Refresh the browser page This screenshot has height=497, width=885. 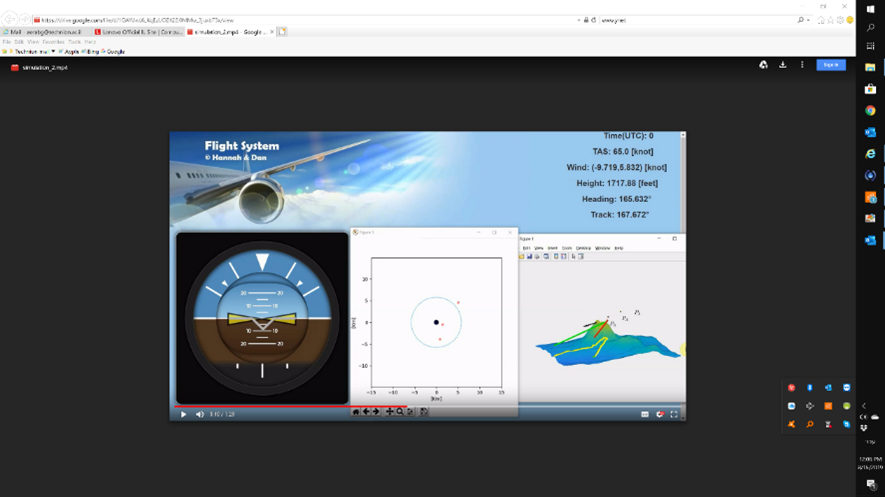point(594,20)
